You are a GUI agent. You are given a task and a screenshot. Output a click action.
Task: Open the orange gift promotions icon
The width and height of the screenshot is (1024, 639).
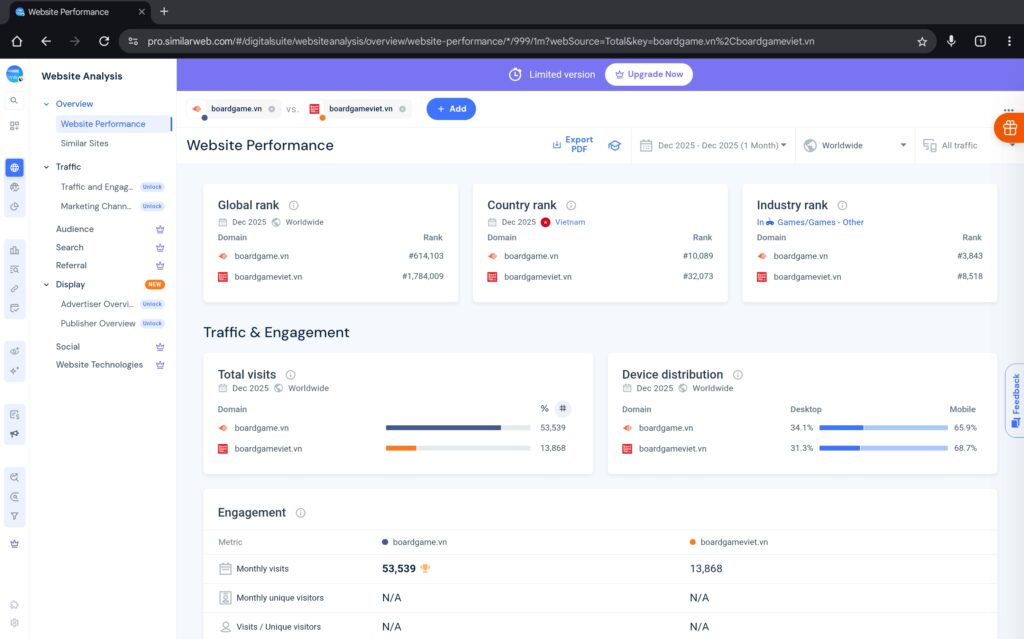click(1008, 128)
